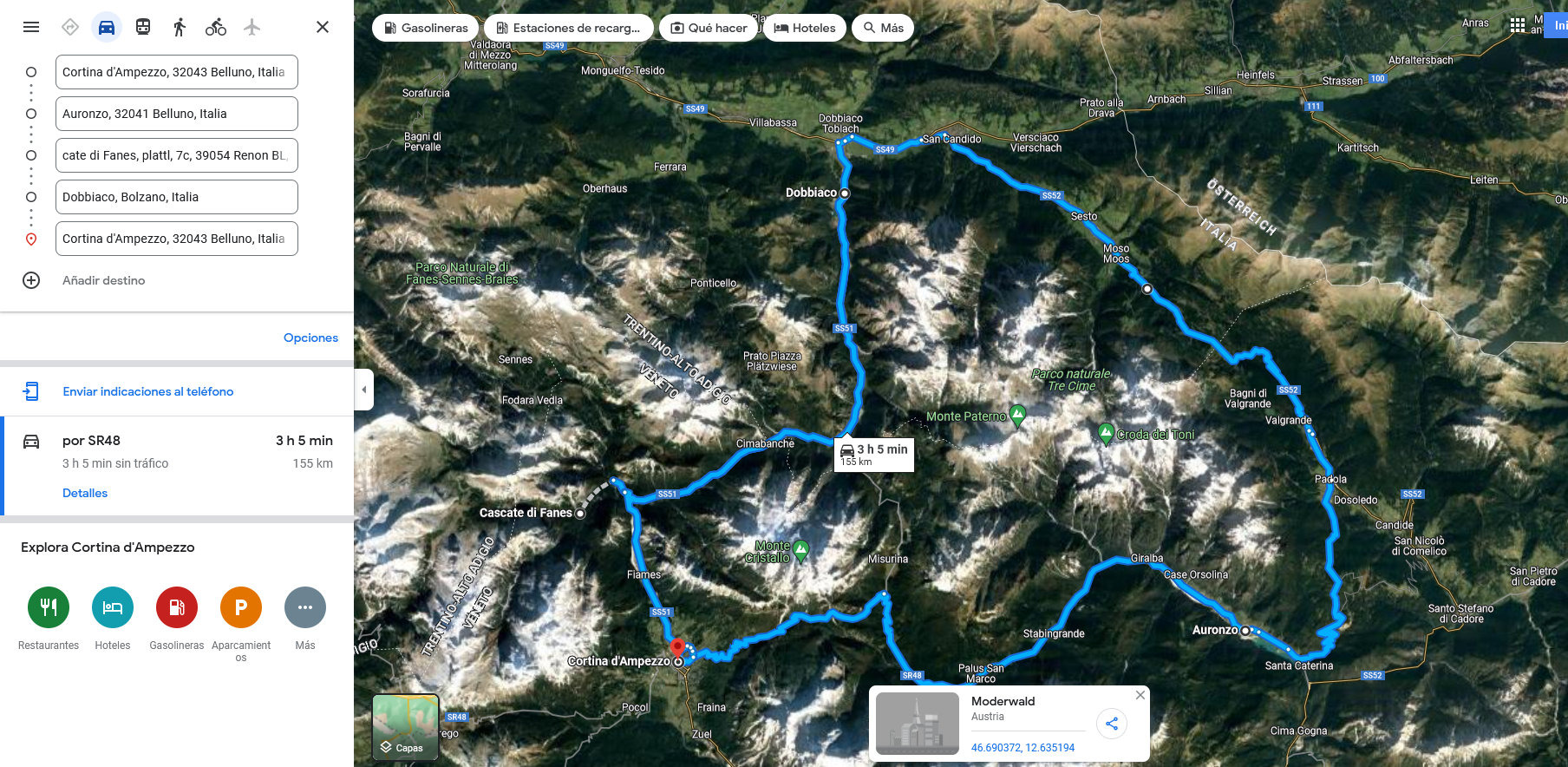Viewport: 1568px width, 767px height.
Task: Expand the Más category chip
Action: pyautogui.click(x=883, y=28)
